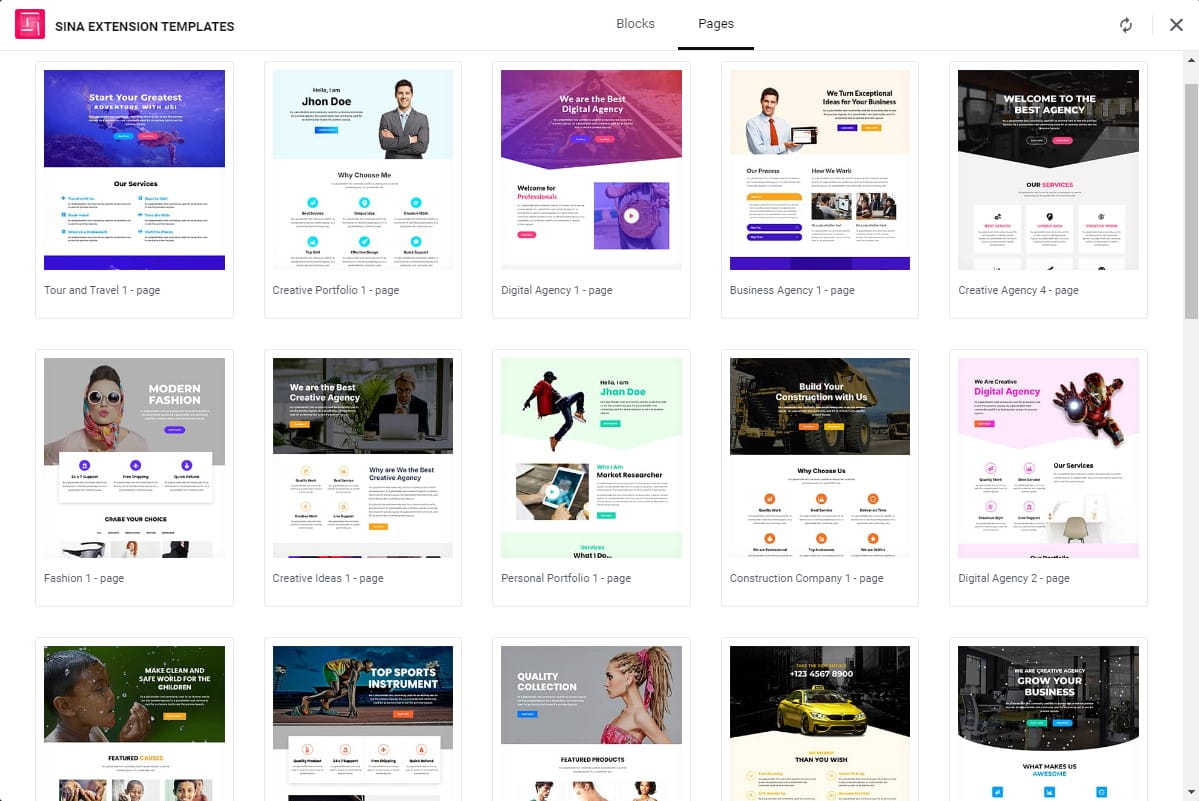Select the children charity 'Make Clean and Safe World' thumbnail

[135, 723]
